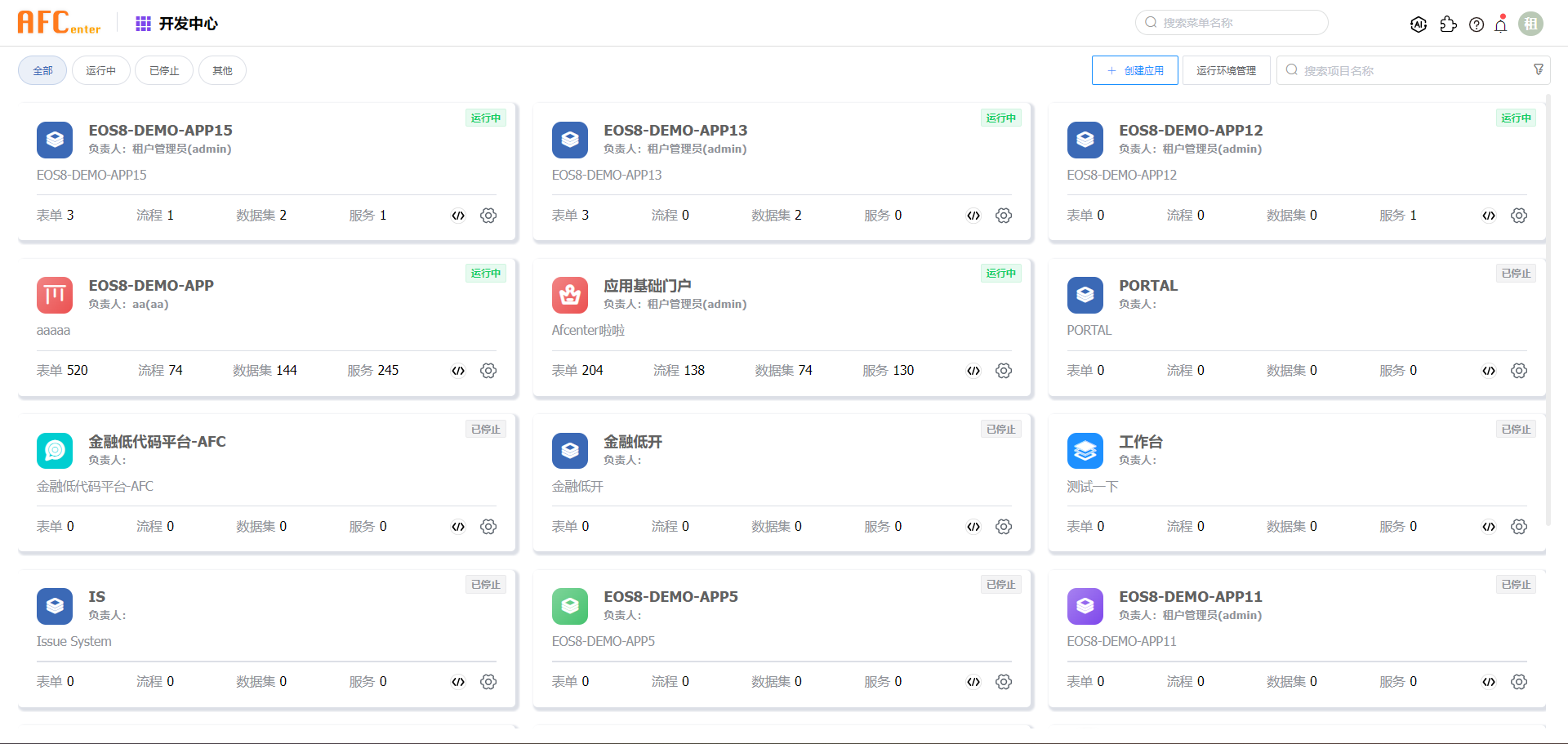Viewport: 1568px width, 744px height.
Task: Open the filter funnel in project search
Action: 1539,70
